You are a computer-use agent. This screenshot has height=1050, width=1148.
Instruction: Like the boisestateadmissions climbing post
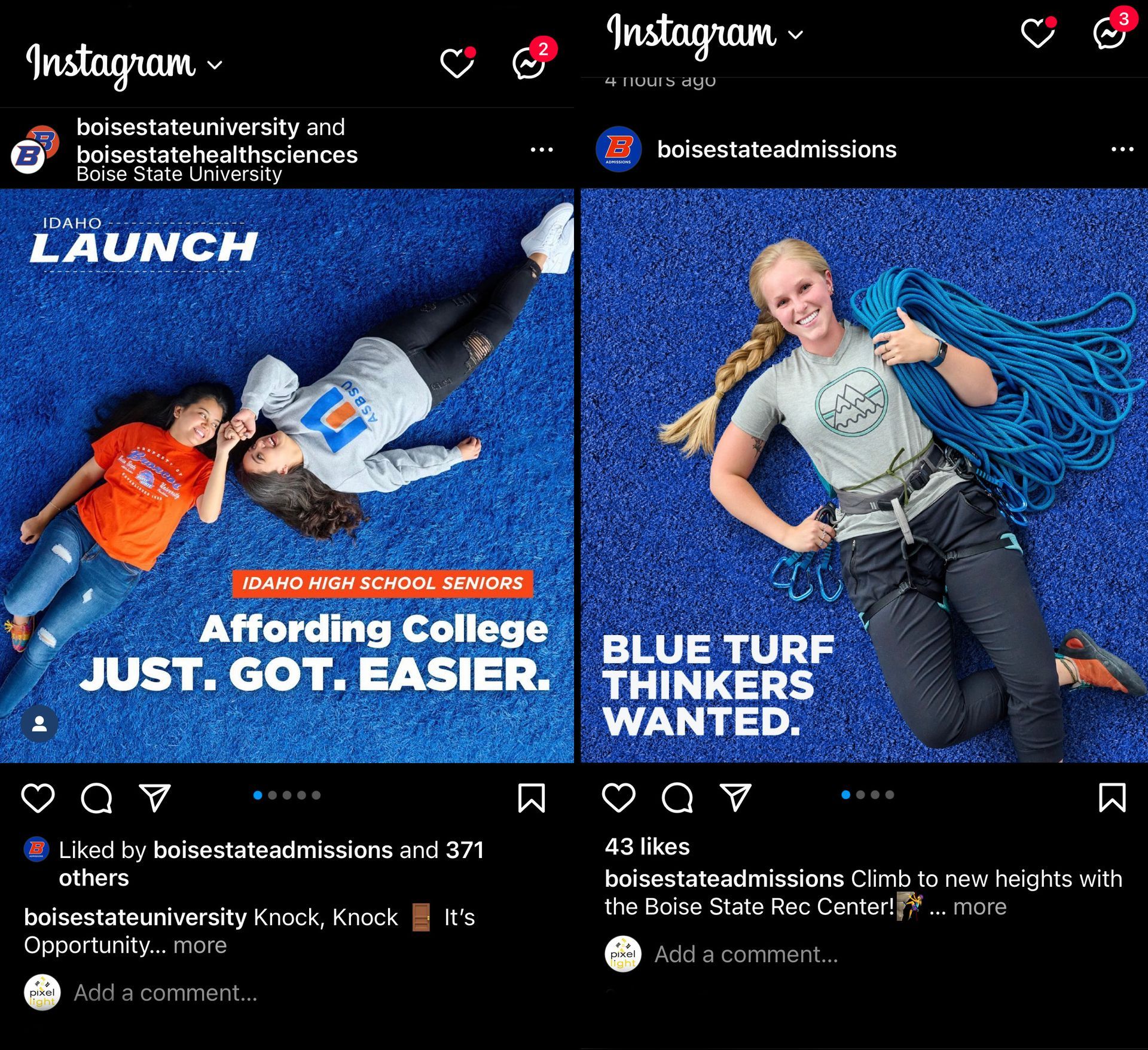tap(619, 797)
